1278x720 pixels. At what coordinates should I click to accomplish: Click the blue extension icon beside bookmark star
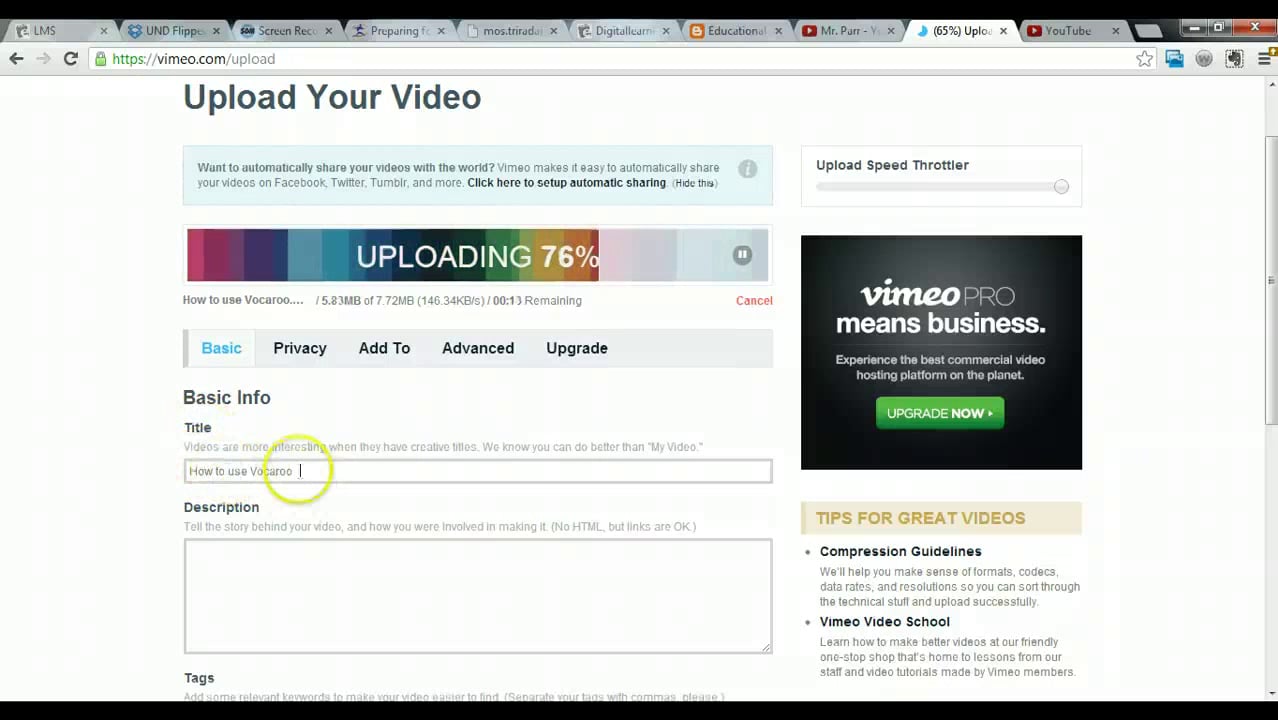(1174, 59)
